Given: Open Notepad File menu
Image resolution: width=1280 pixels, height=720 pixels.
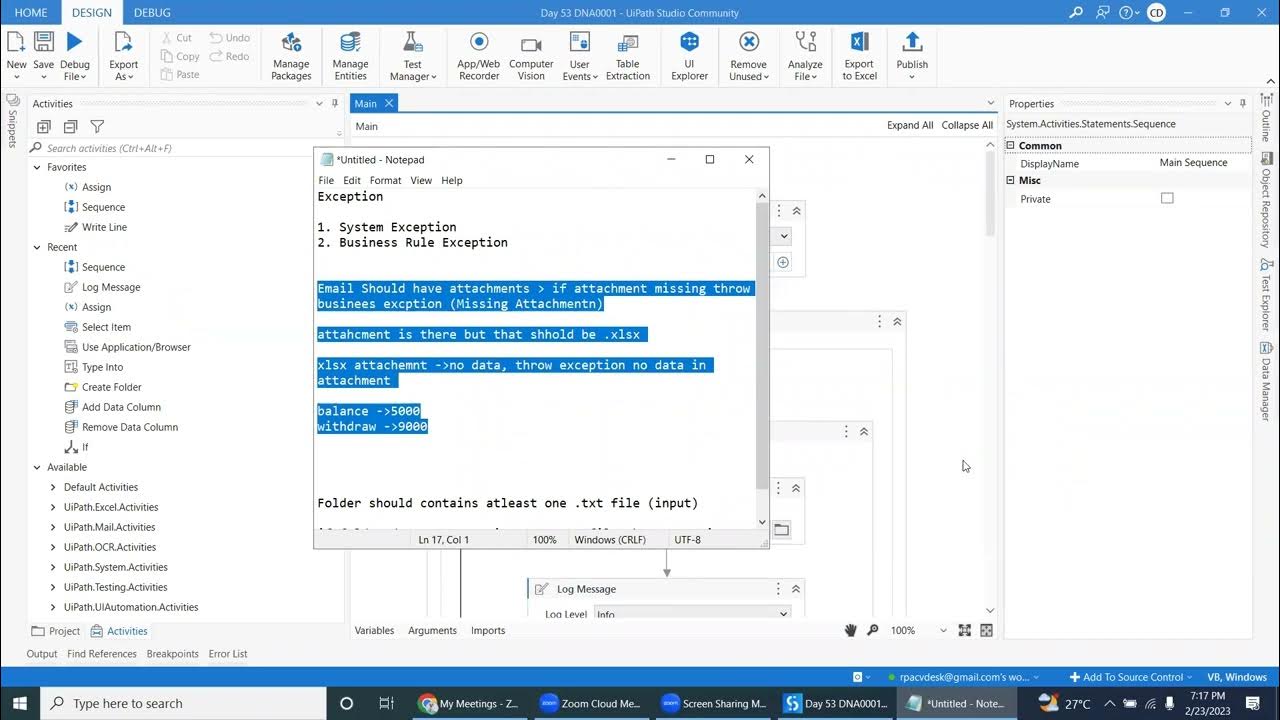Looking at the screenshot, I should (326, 180).
